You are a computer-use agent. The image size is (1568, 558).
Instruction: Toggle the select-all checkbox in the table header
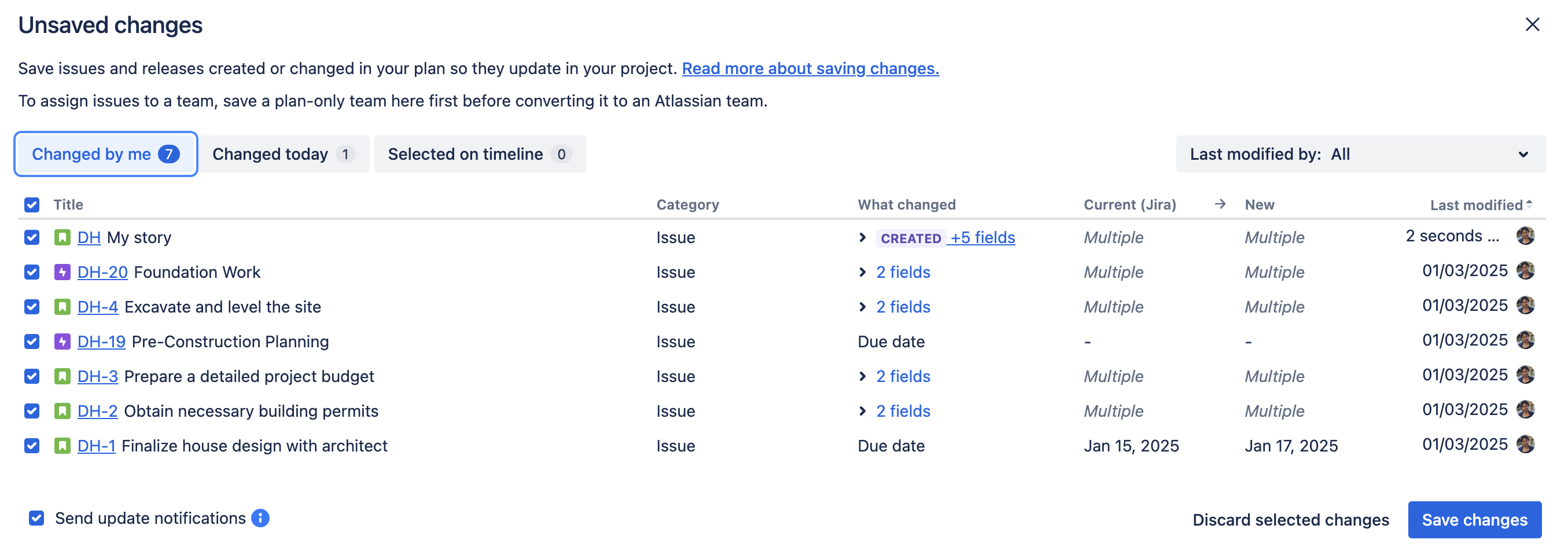[32, 205]
